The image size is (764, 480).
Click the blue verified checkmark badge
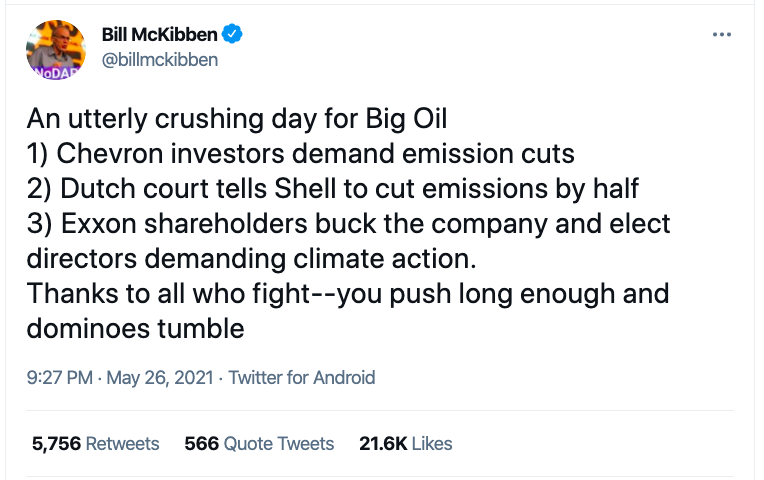pyautogui.click(x=233, y=35)
